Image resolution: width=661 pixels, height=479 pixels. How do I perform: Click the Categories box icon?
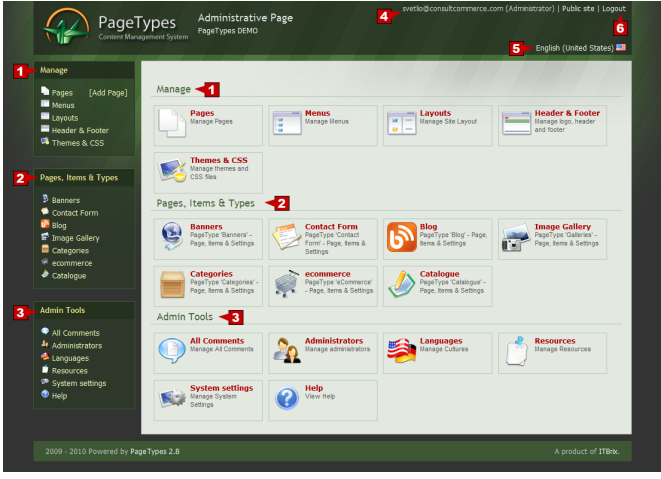[x=172, y=284]
